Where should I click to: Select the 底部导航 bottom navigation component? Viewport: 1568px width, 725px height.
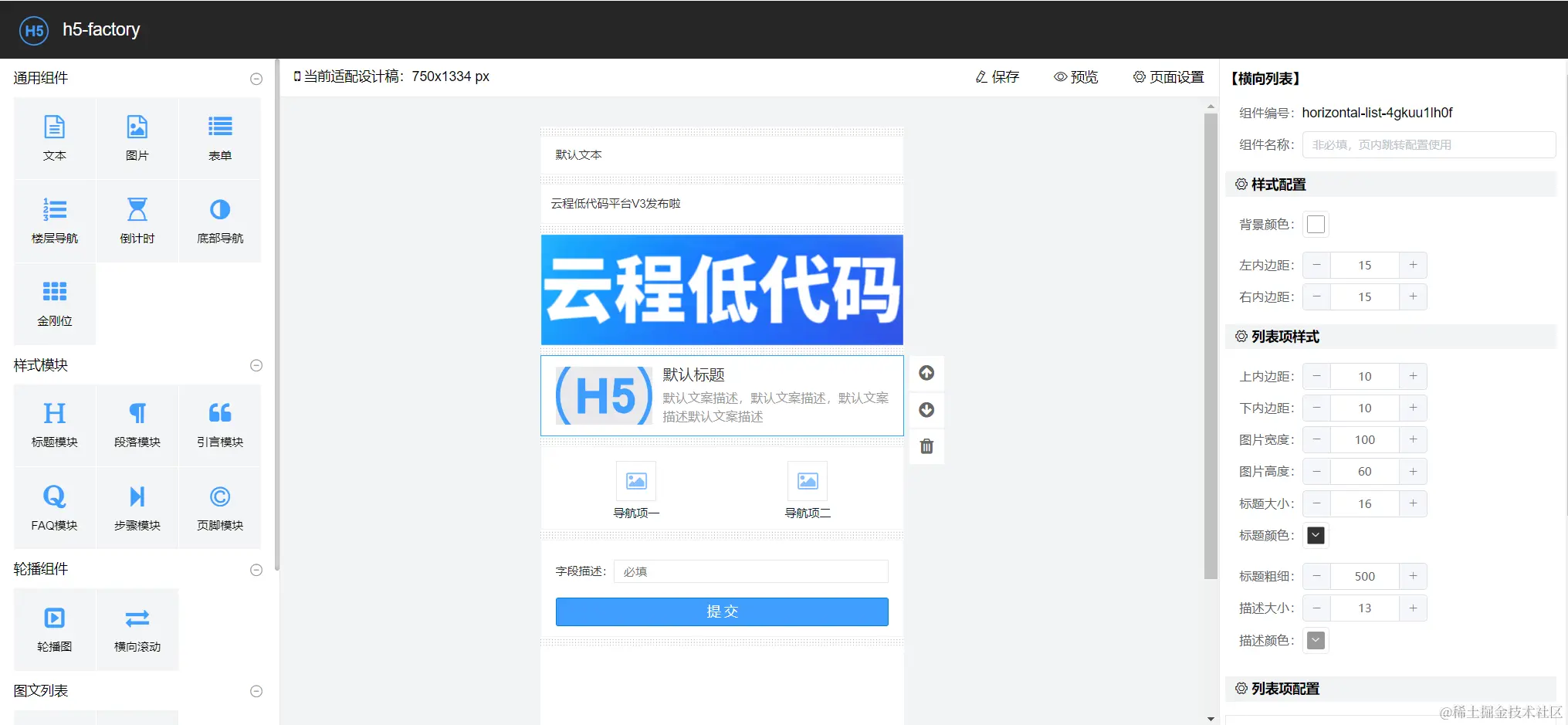click(x=220, y=211)
